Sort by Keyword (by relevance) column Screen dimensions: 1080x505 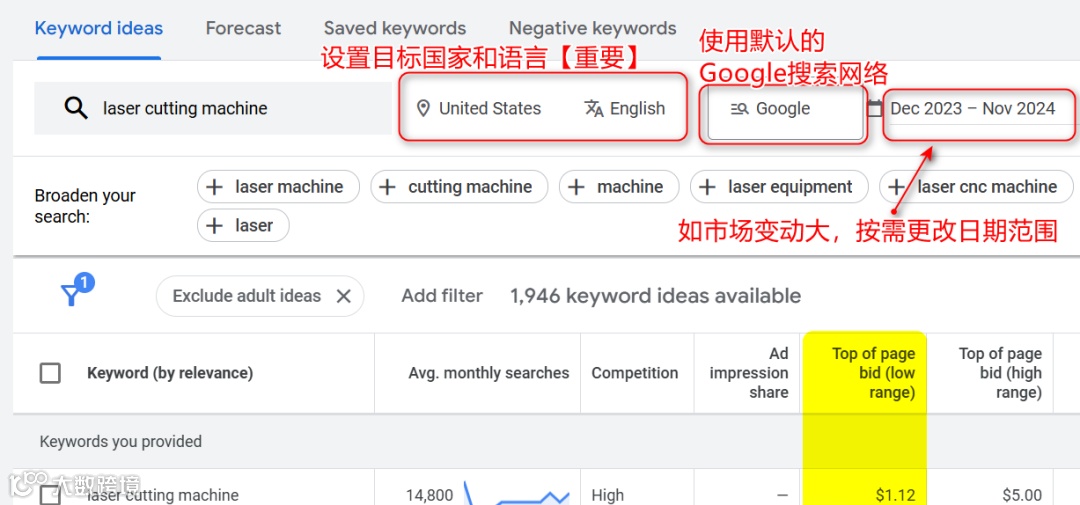tap(170, 373)
